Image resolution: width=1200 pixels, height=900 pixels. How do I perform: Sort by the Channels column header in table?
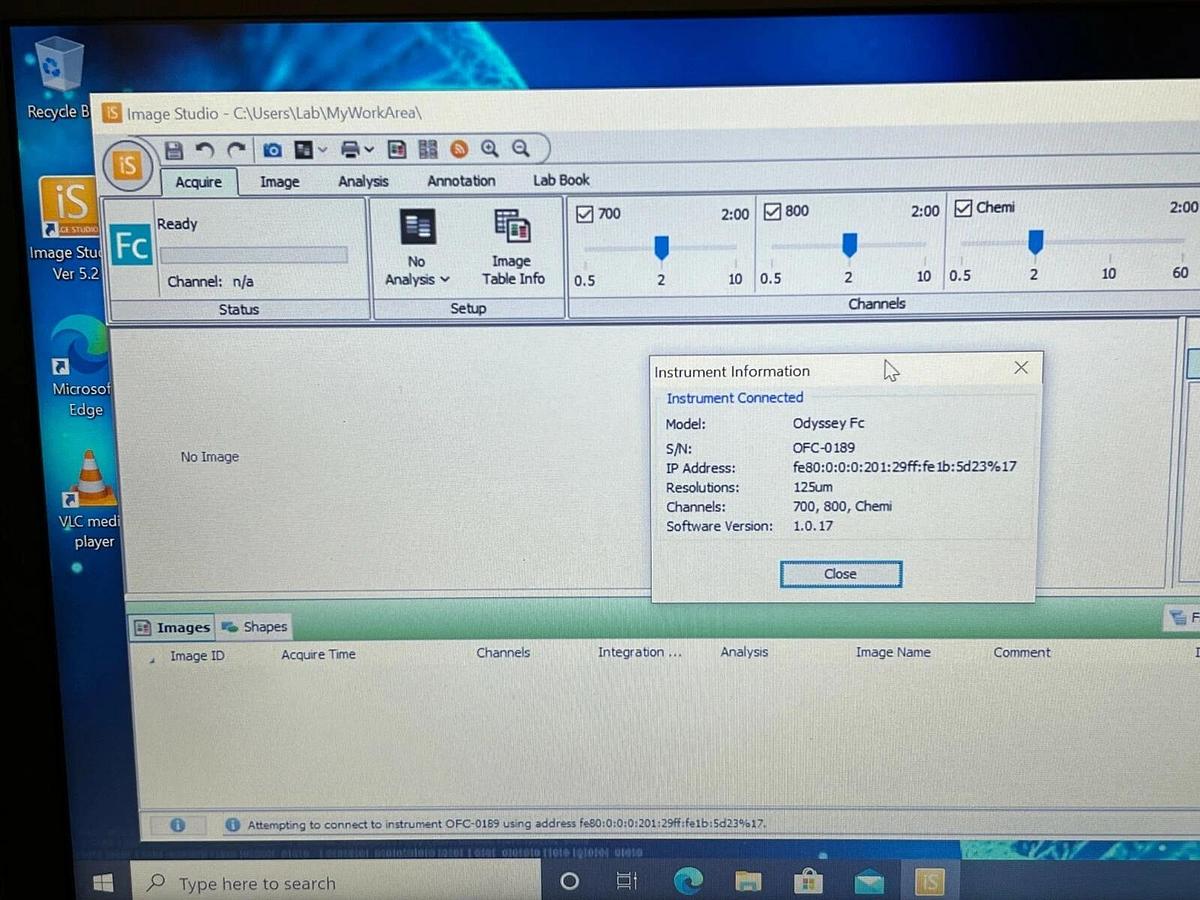[x=503, y=653]
